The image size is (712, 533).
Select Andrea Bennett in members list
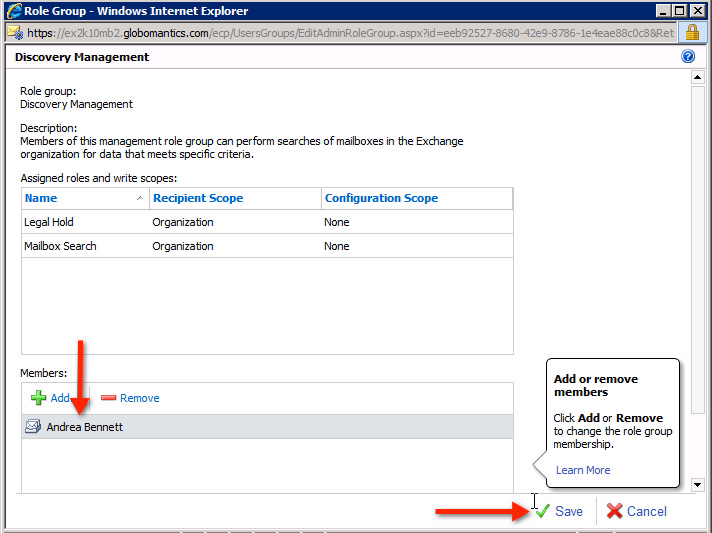(85, 427)
